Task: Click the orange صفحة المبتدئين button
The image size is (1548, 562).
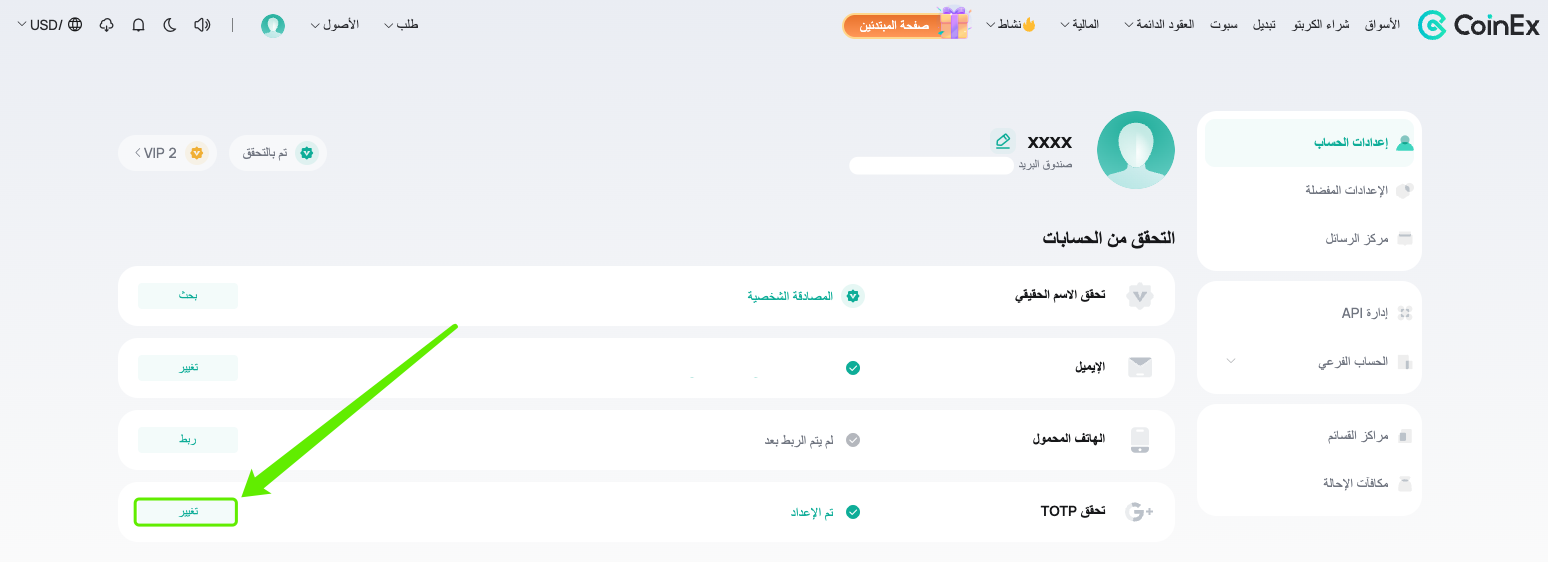Action: tap(894, 25)
